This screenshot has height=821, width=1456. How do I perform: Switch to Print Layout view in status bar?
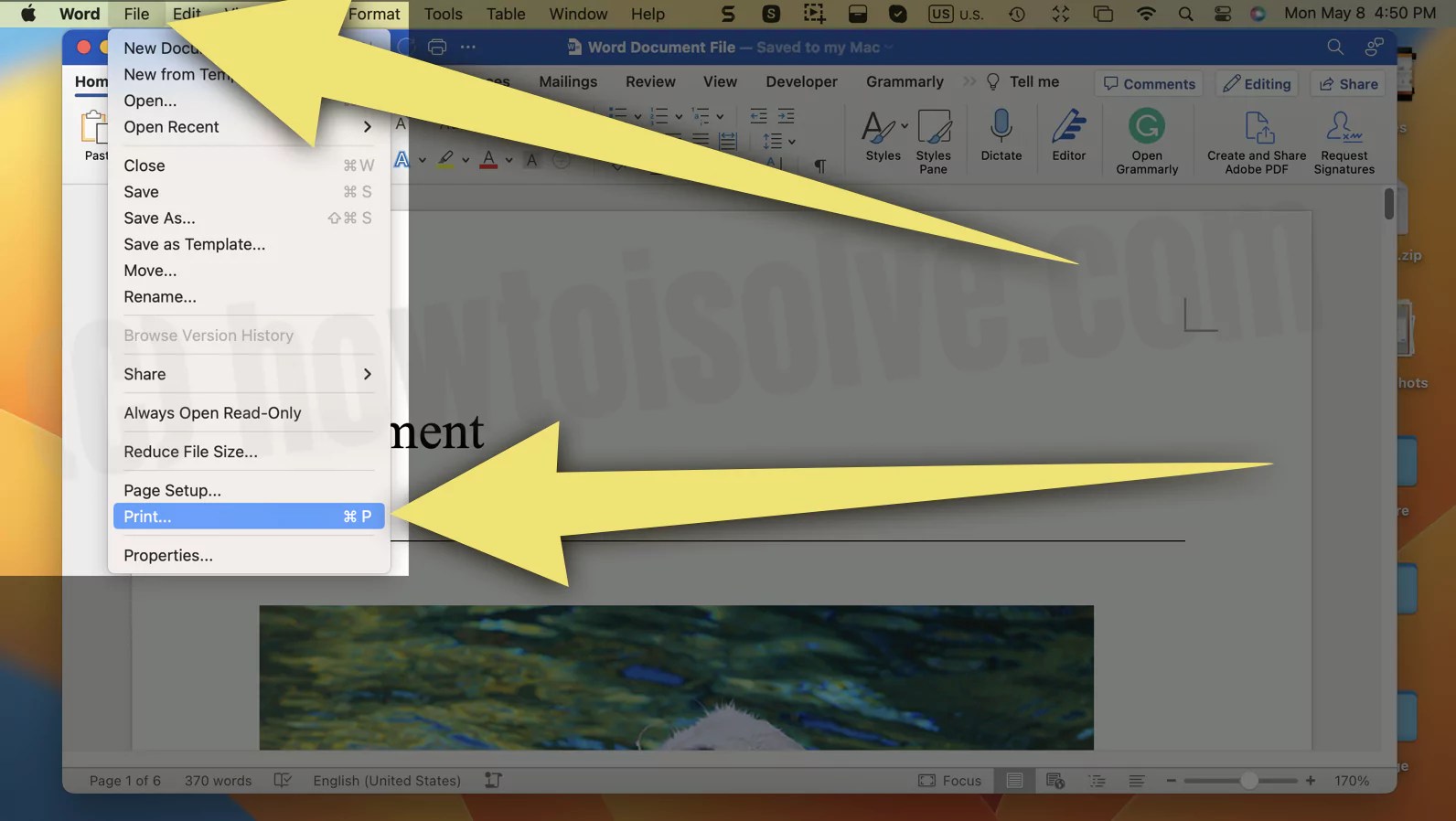[1014, 780]
